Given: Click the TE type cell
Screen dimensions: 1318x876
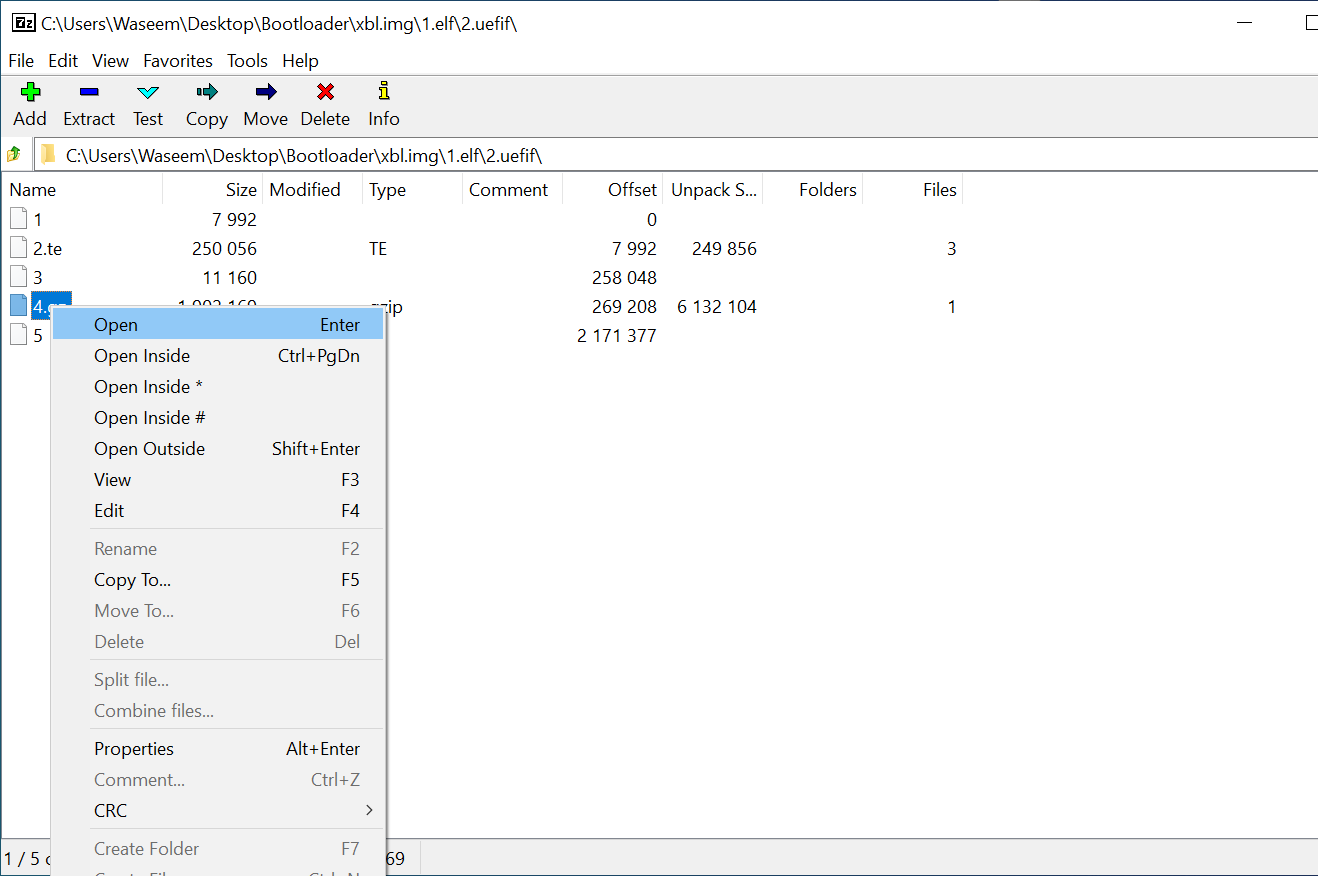Looking at the screenshot, I should pyautogui.click(x=378, y=248).
